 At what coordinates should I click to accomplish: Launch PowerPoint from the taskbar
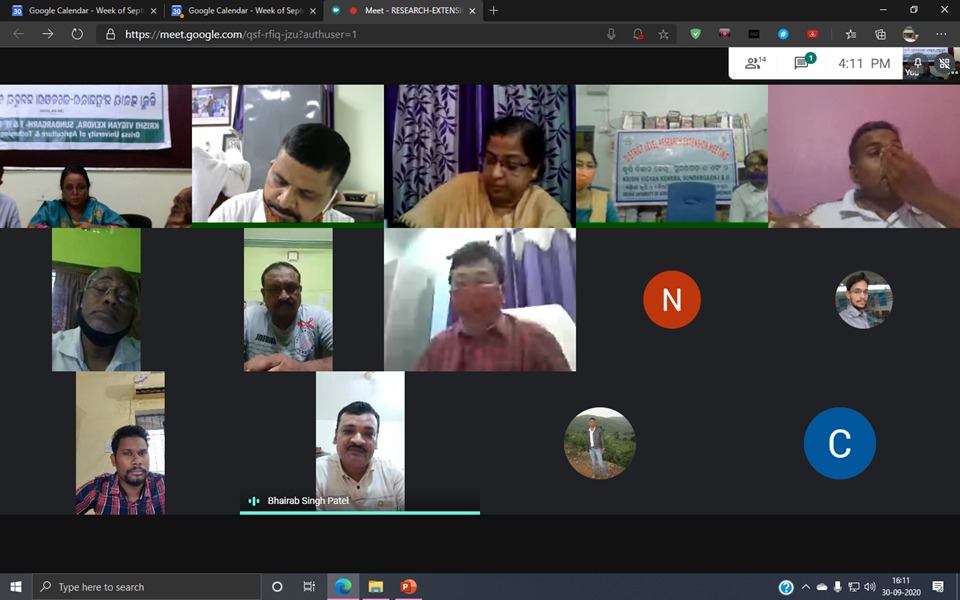coord(408,587)
